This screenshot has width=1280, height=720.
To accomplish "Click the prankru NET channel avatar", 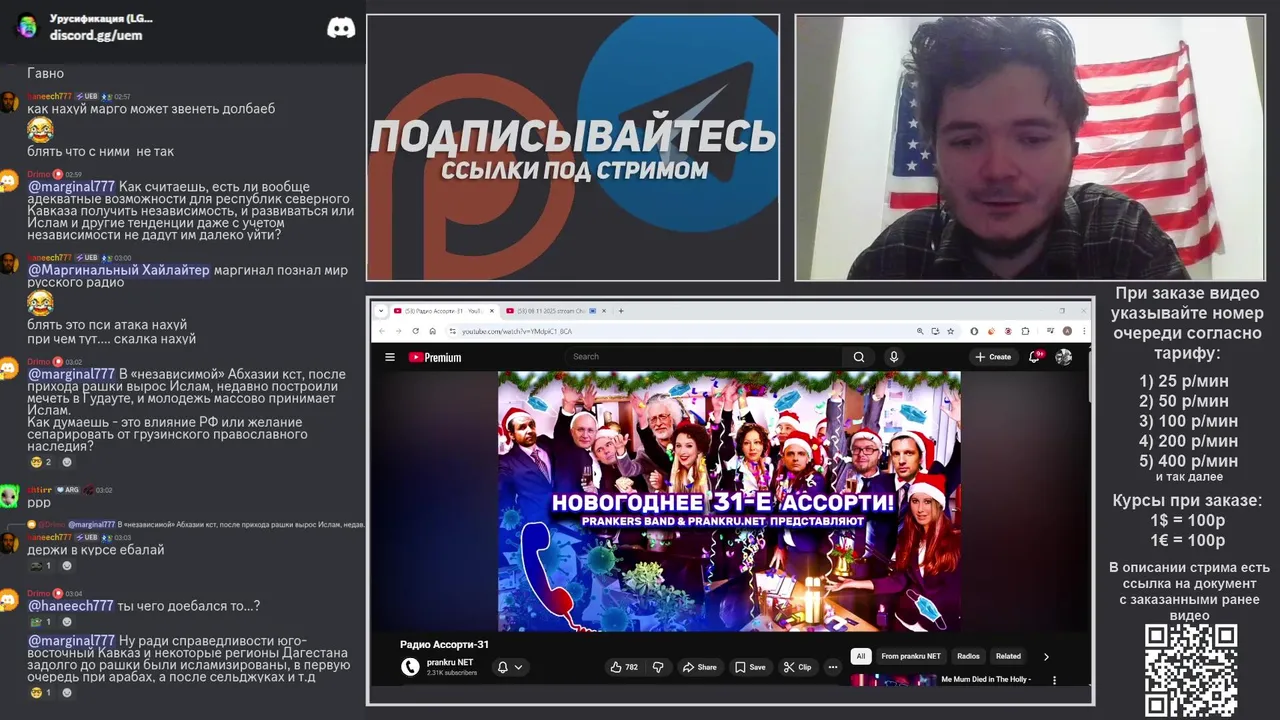I will [410, 667].
